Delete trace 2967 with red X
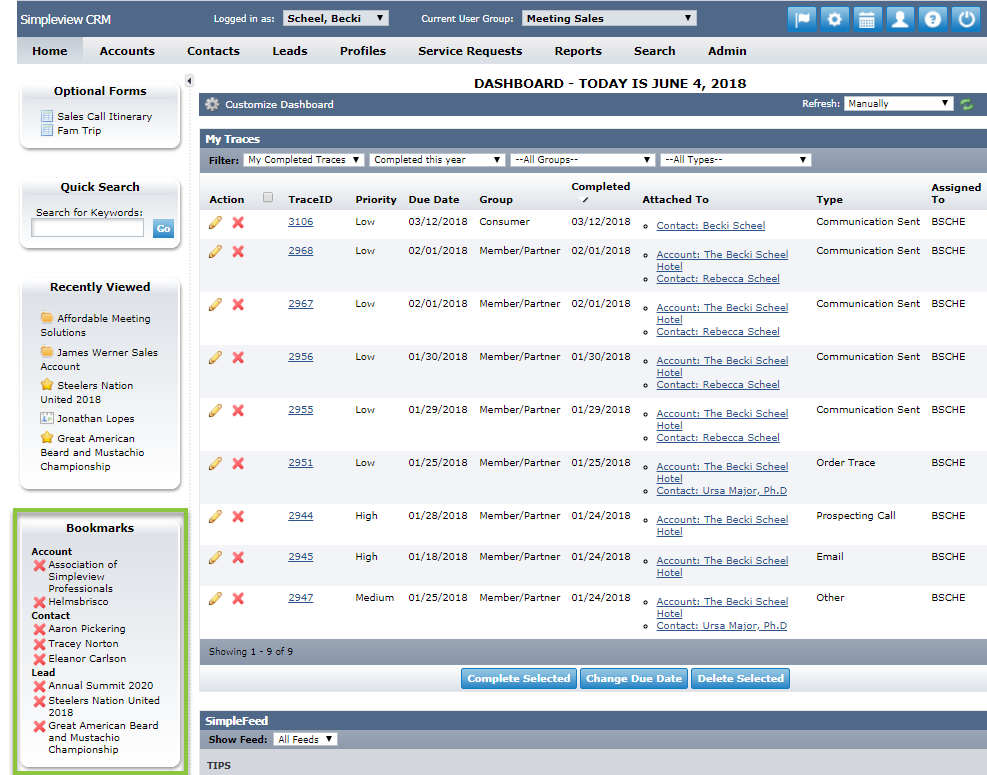 238,304
